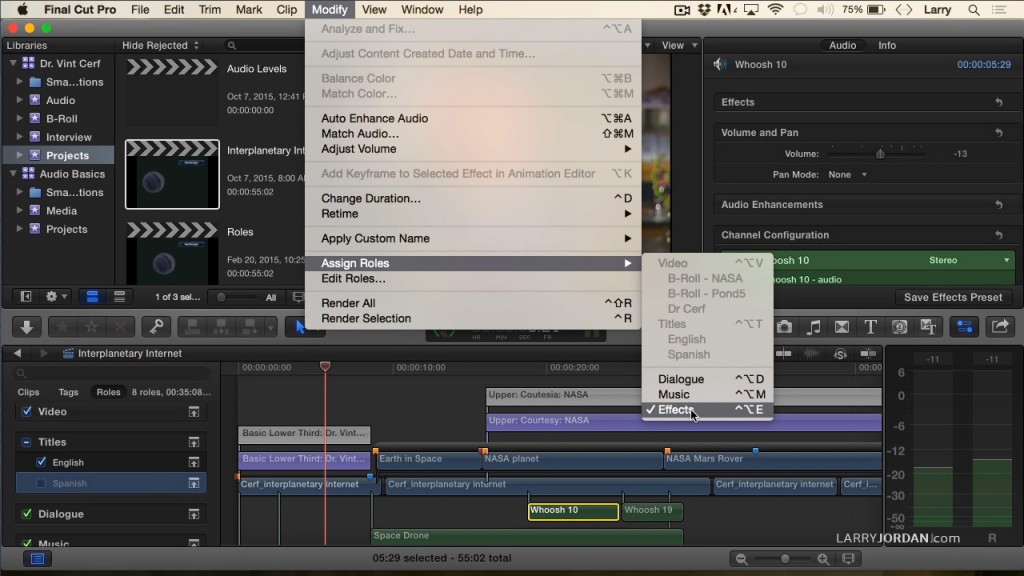Open the Titles browser T icon
Image resolution: width=1024 pixels, height=576 pixels.
coord(871,327)
